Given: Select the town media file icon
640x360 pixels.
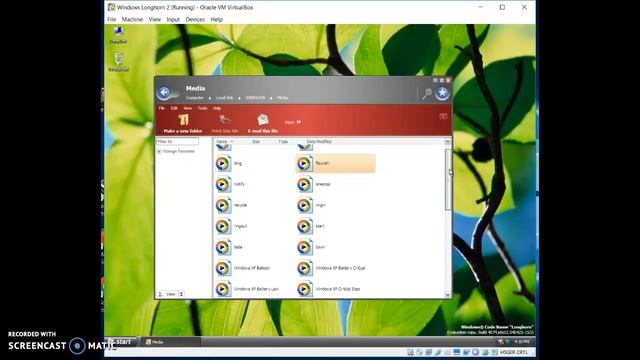Looking at the screenshot, I should pyautogui.click(x=304, y=247).
